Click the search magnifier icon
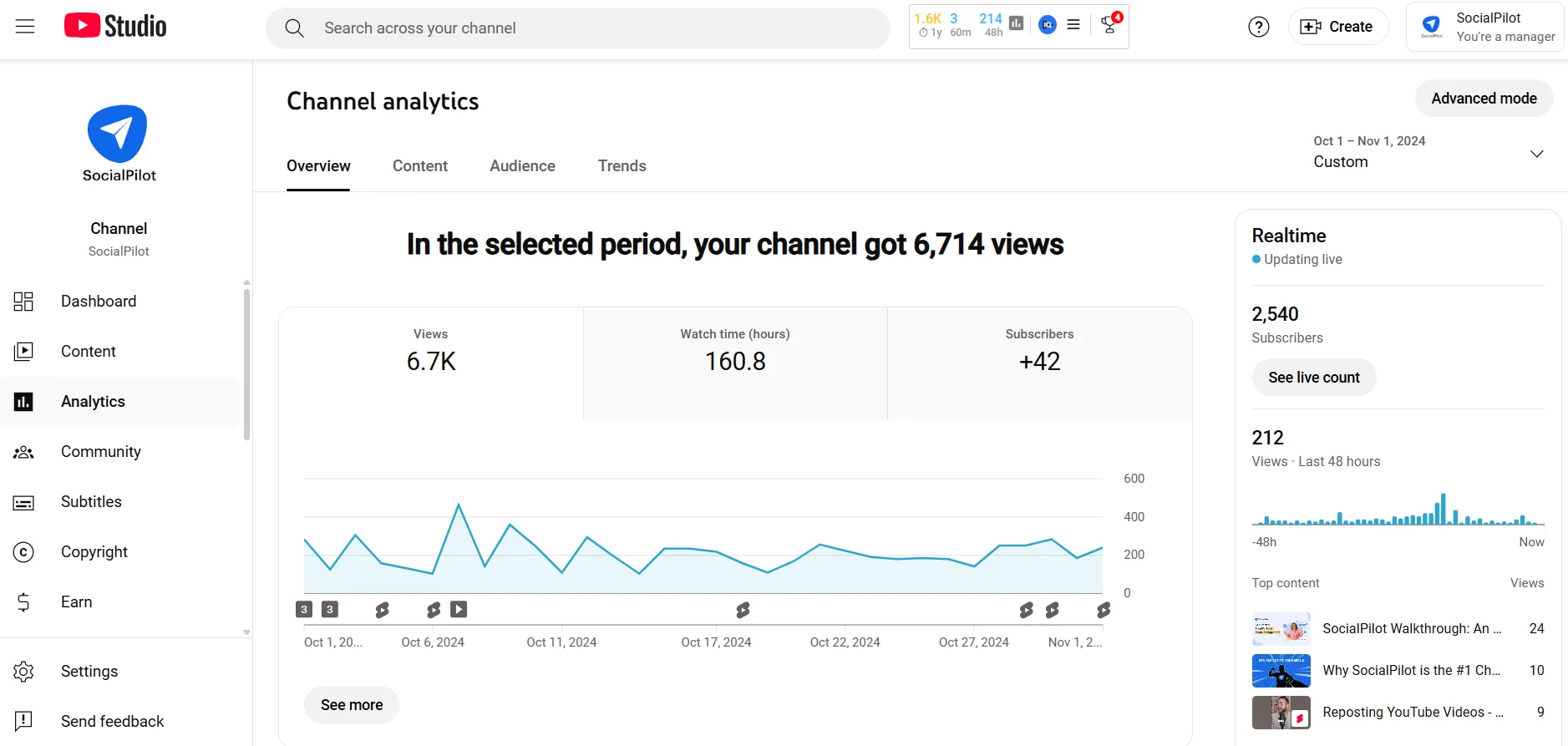Viewport: 1568px width, 746px height. (294, 28)
